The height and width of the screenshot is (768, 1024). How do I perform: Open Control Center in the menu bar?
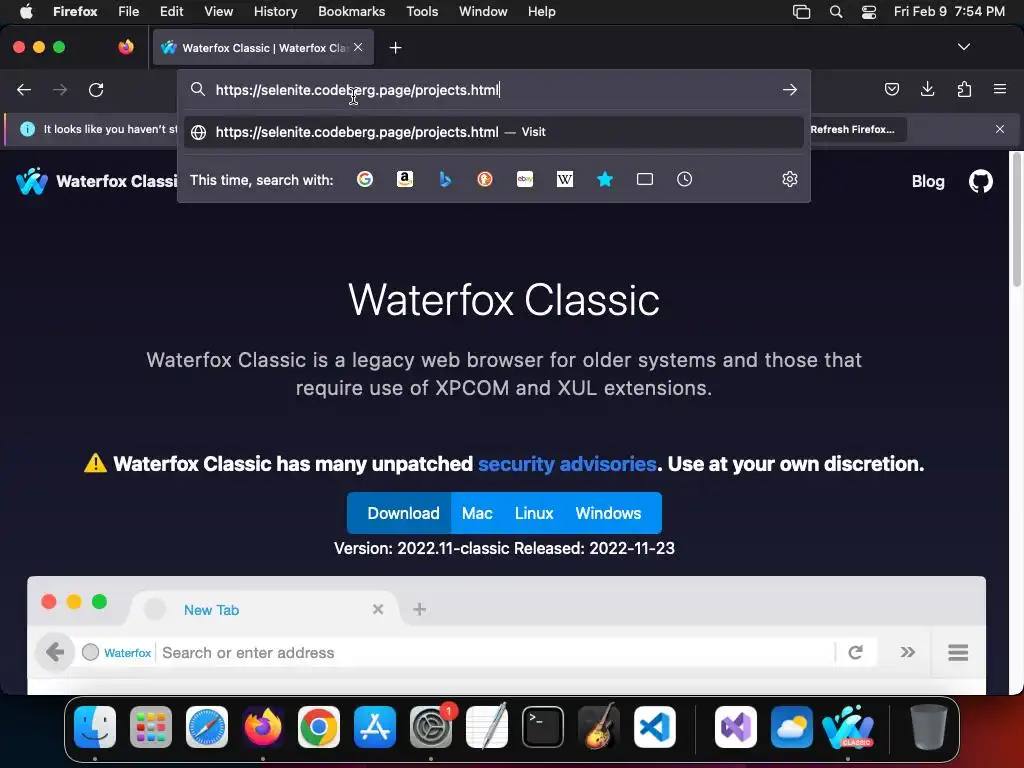pos(869,12)
